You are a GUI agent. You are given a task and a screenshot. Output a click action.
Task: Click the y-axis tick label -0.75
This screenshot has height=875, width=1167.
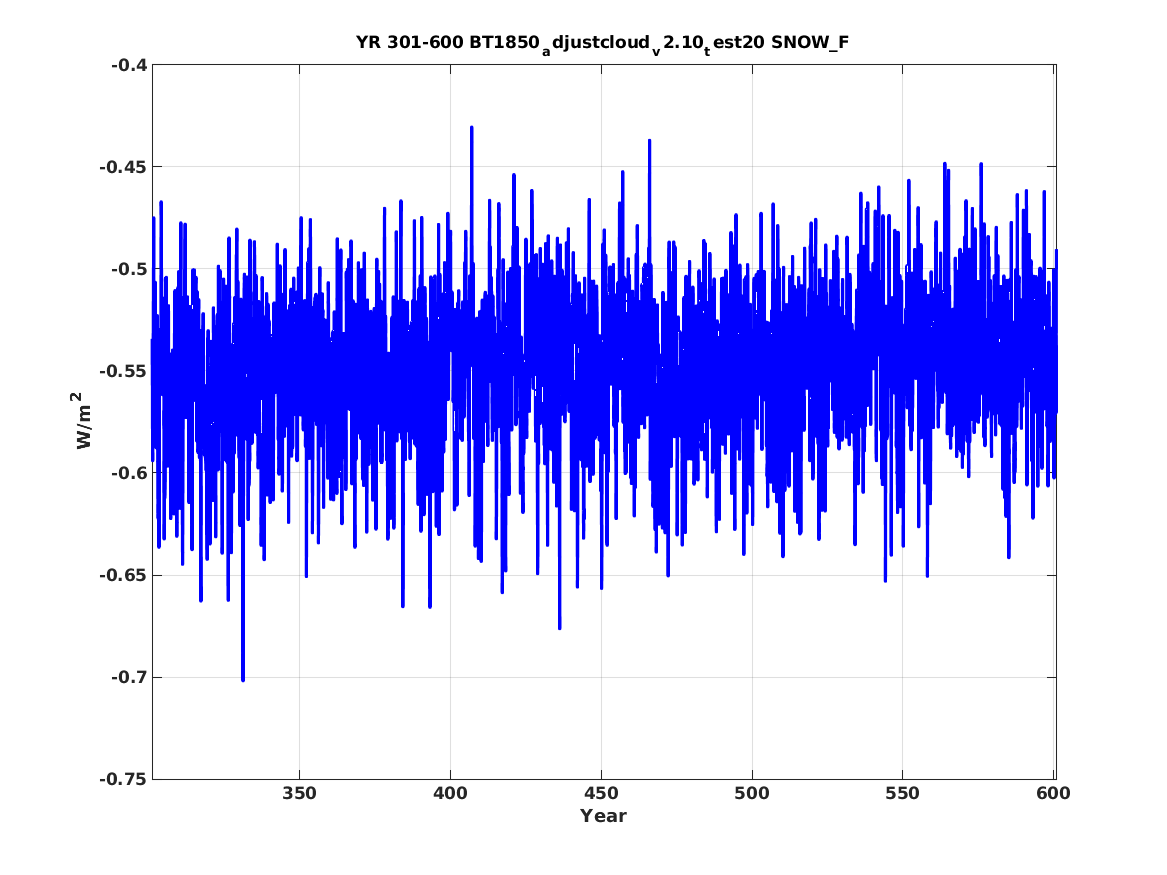click(x=123, y=780)
